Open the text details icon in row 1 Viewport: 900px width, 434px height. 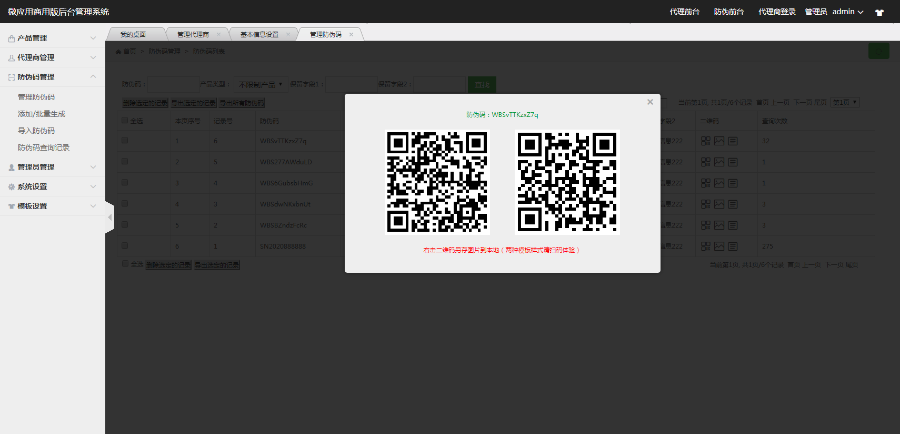[733, 141]
